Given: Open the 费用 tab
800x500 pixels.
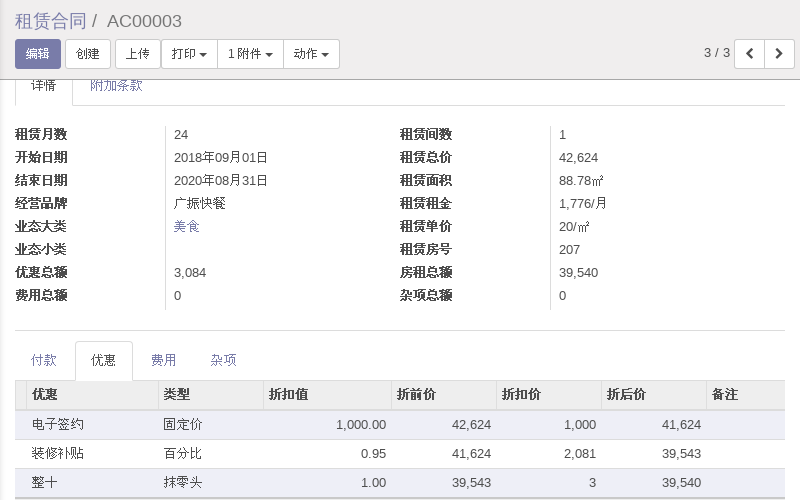Looking at the screenshot, I should [164, 360].
